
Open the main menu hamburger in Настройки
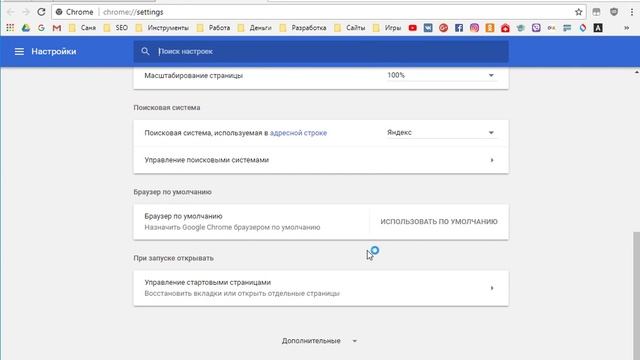pos(19,51)
